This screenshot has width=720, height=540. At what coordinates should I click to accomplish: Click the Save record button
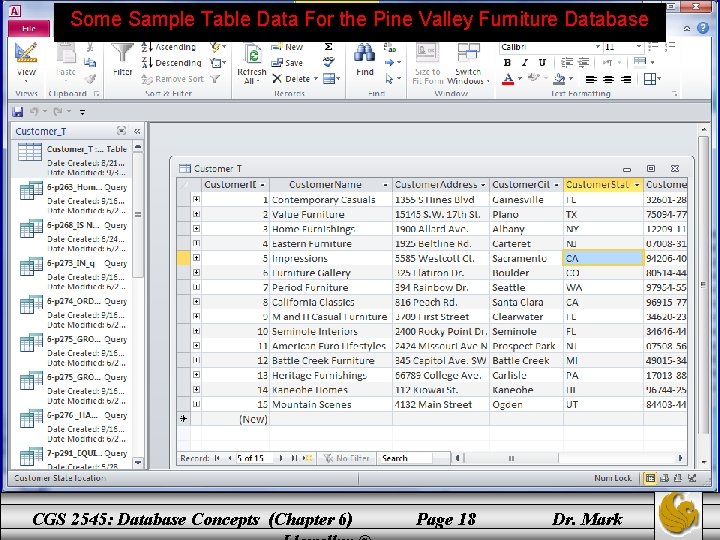[287, 63]
